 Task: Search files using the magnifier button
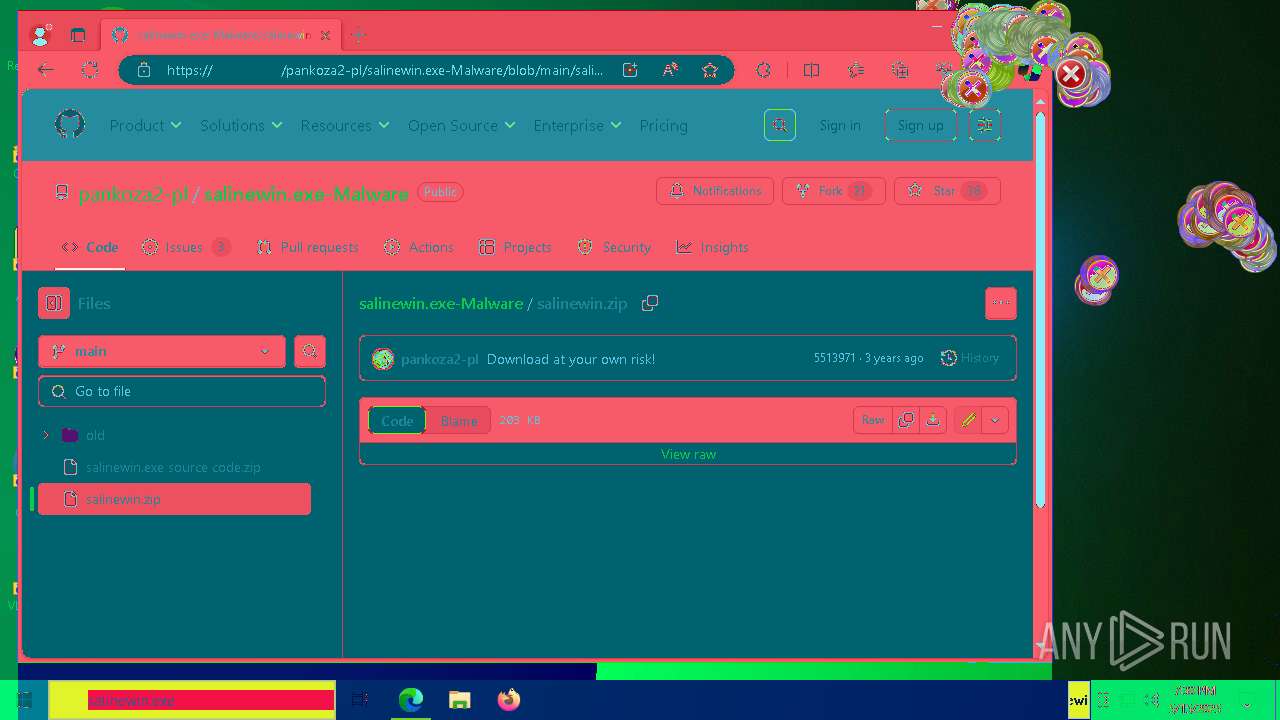click(x=309, y=351)
